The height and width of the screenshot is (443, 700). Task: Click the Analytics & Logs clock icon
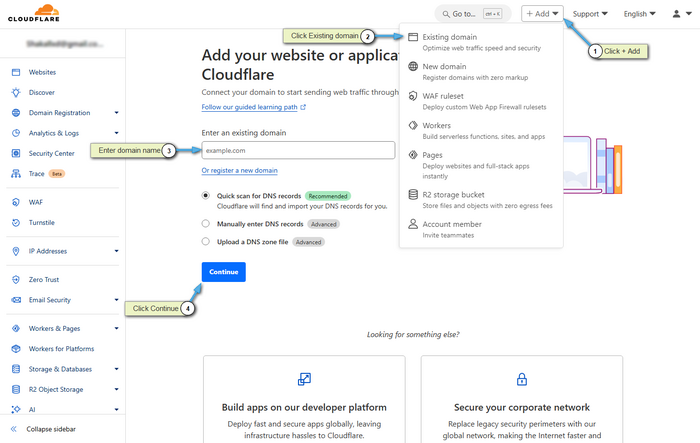point(16,133)
